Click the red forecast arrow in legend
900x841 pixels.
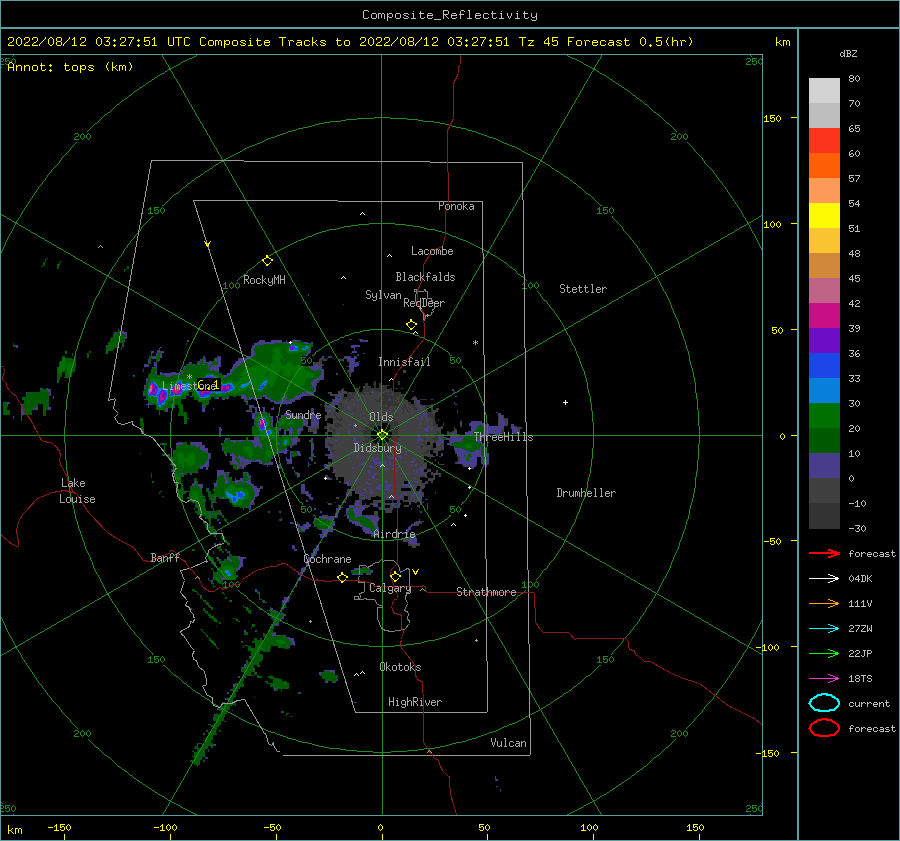[x=824, y=553]
